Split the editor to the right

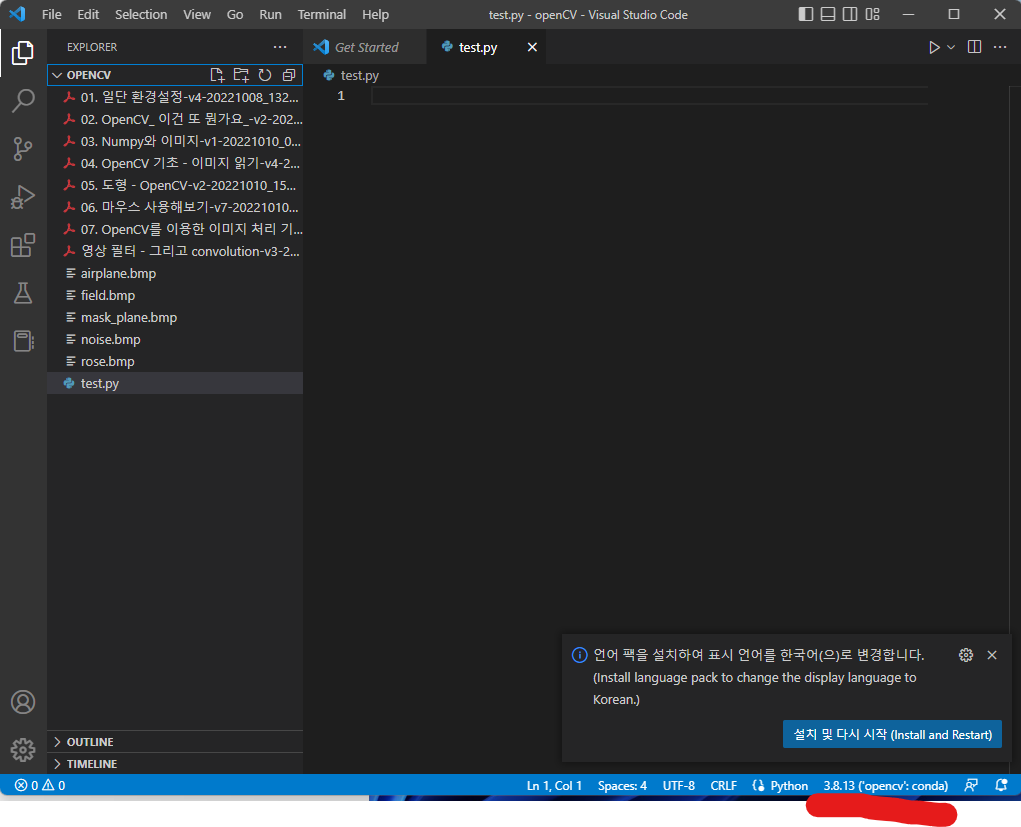(974, 47)
